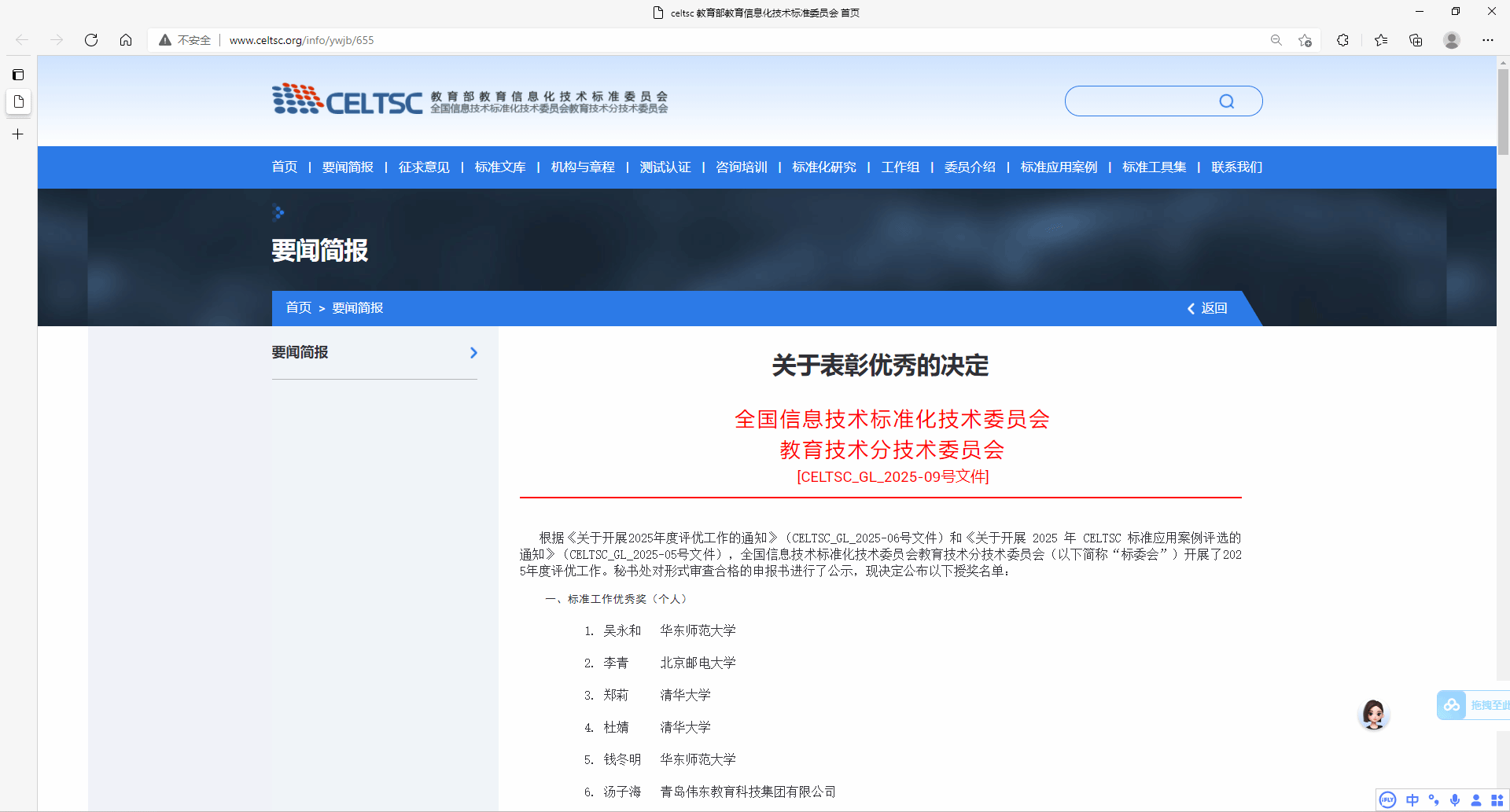Click the 返回 back link

click(1207, 308)
